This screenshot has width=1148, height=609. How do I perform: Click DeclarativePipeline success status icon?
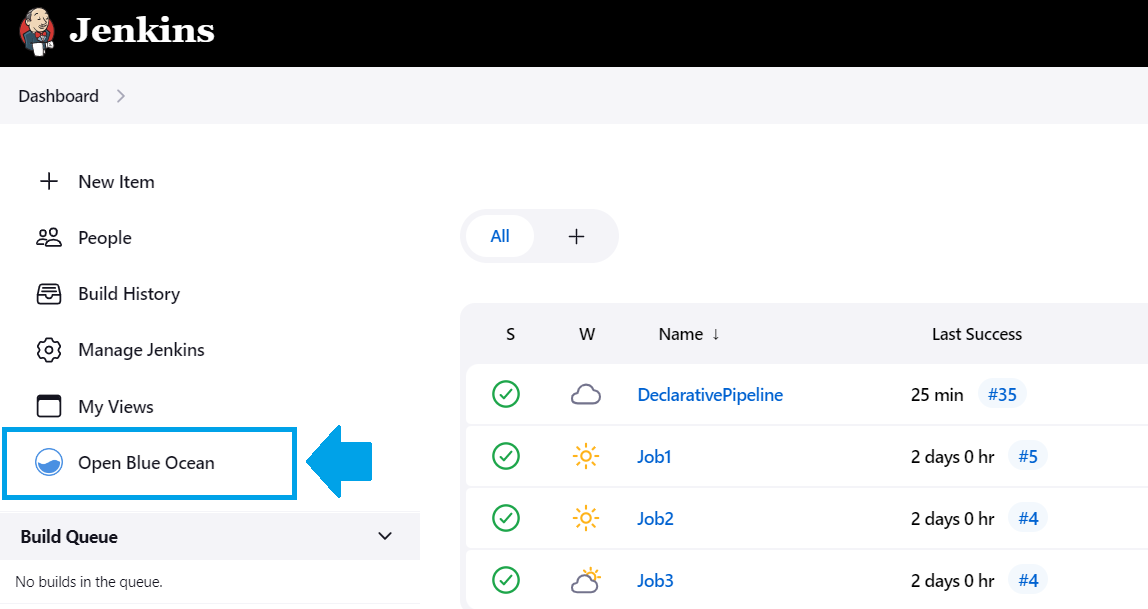click(506, 395)
